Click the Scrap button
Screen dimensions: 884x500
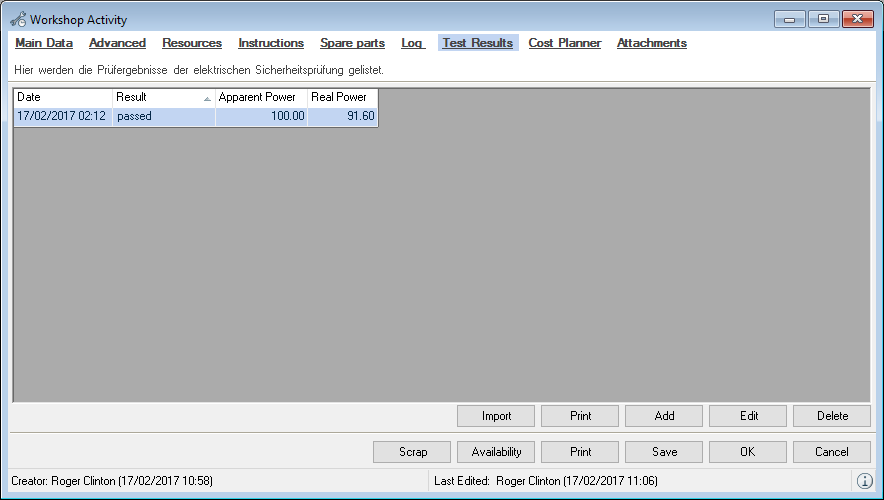tap(413, 452)
